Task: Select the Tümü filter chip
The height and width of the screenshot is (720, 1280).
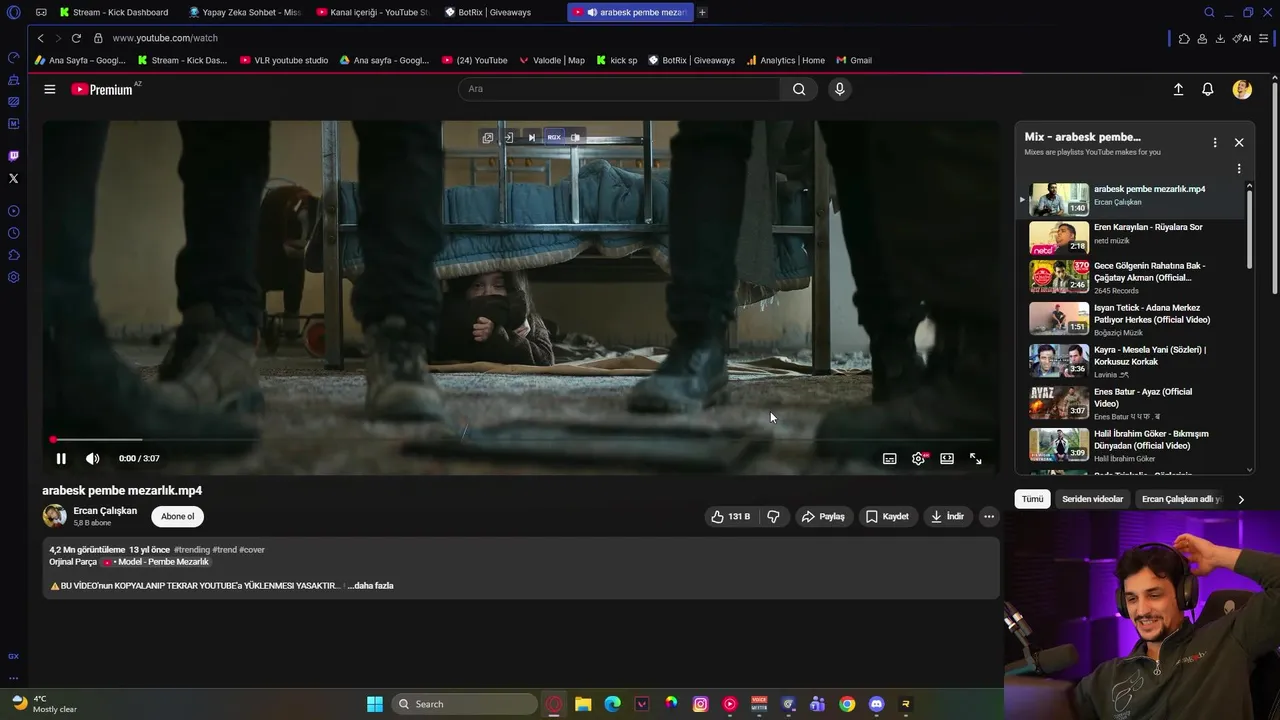Action: (1032, 499)
